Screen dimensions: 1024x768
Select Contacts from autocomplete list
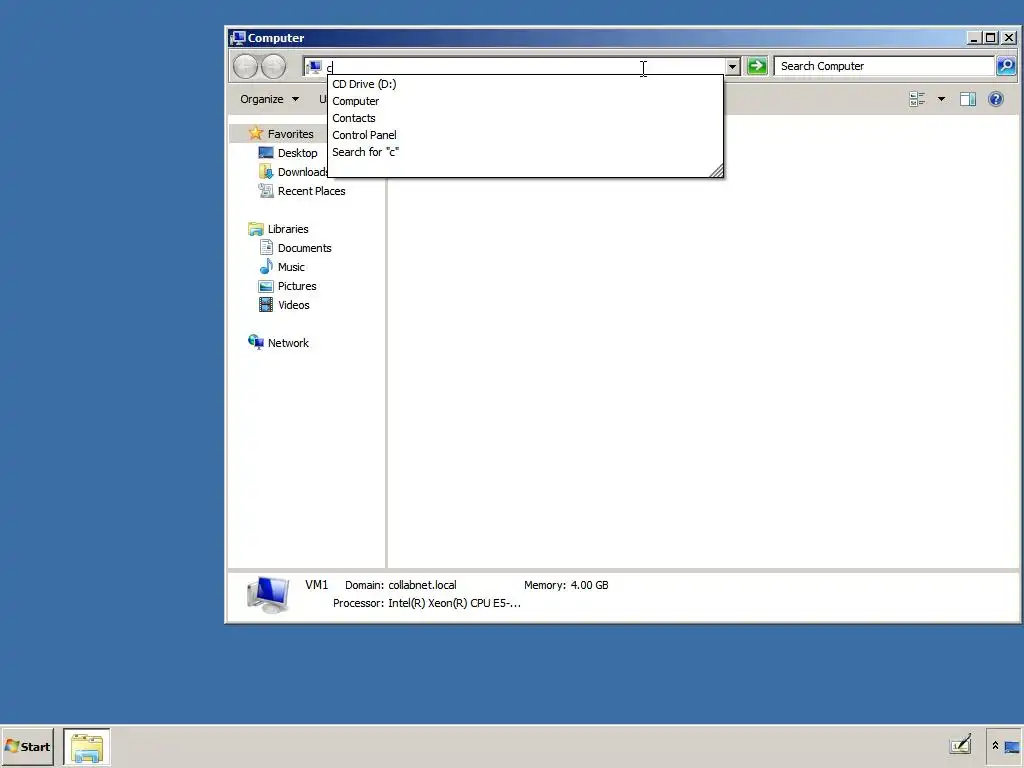[525, 118]
